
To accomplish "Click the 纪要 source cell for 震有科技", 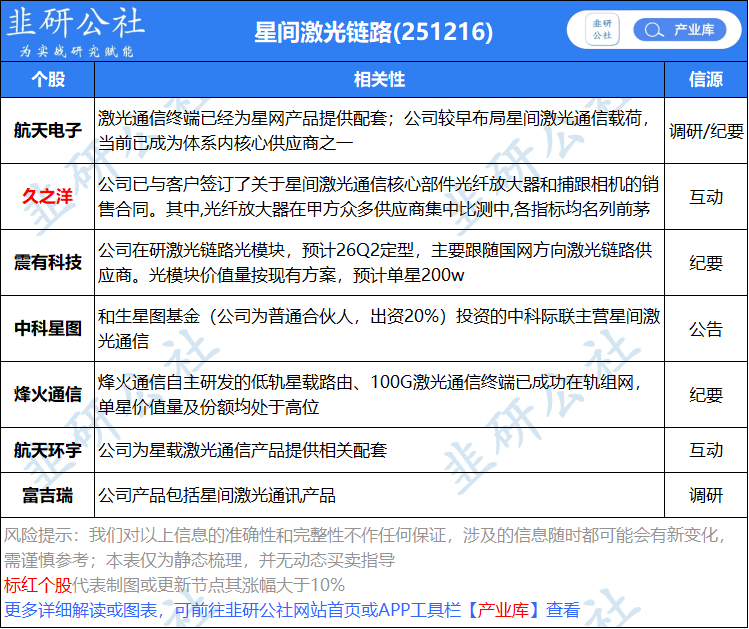I will pos(706,263).
